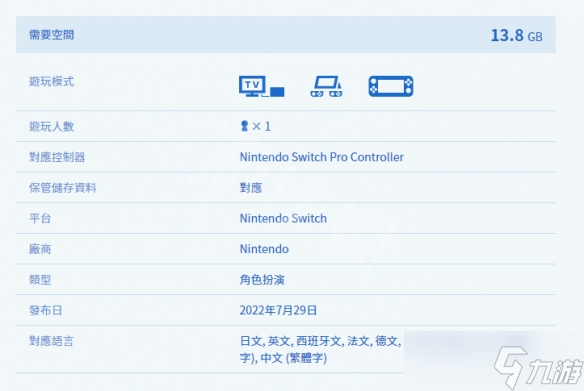Click the 平台 label

pyautogui.click(x=40, y=218)
